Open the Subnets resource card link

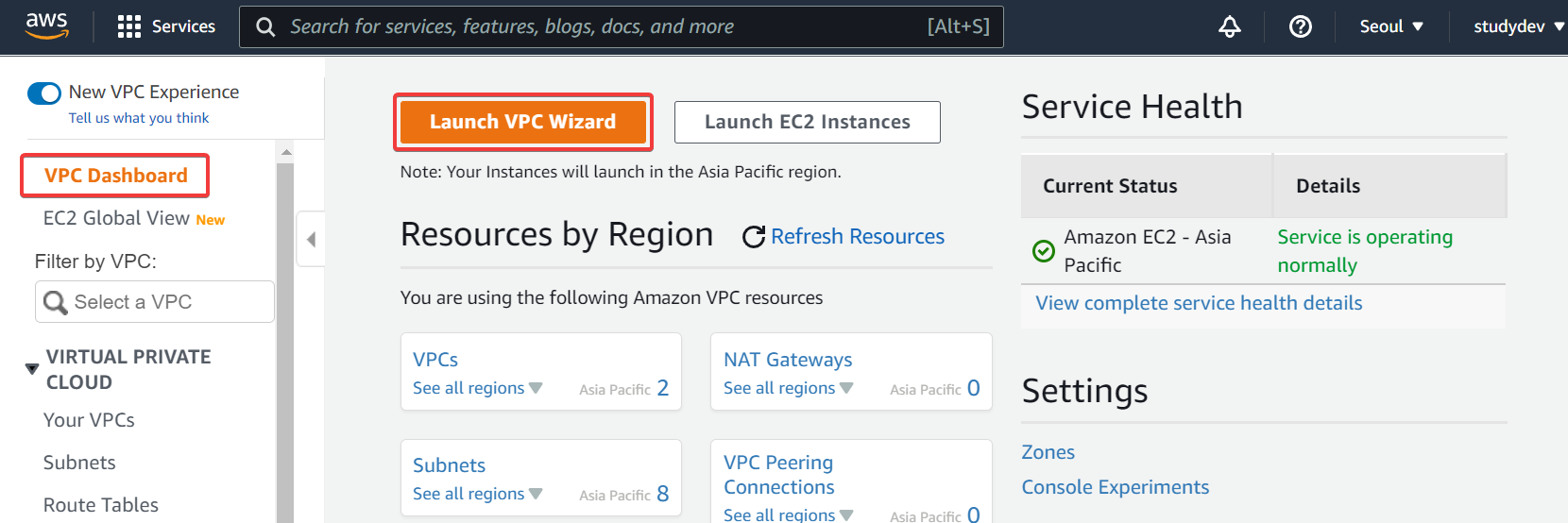point(449,465)
